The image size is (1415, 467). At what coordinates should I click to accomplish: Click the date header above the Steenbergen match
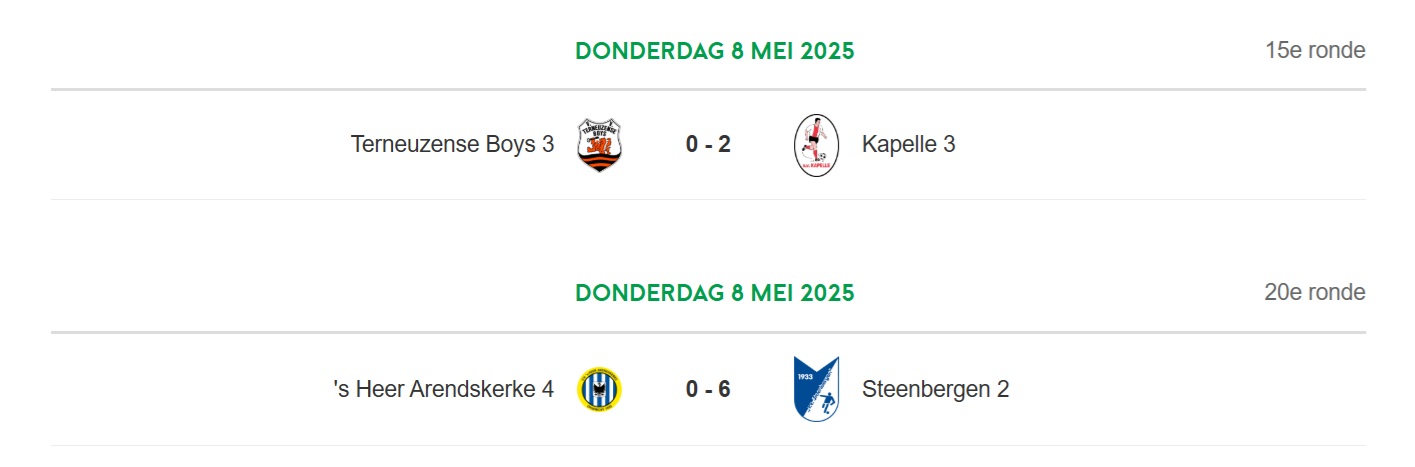pos(715,293)
